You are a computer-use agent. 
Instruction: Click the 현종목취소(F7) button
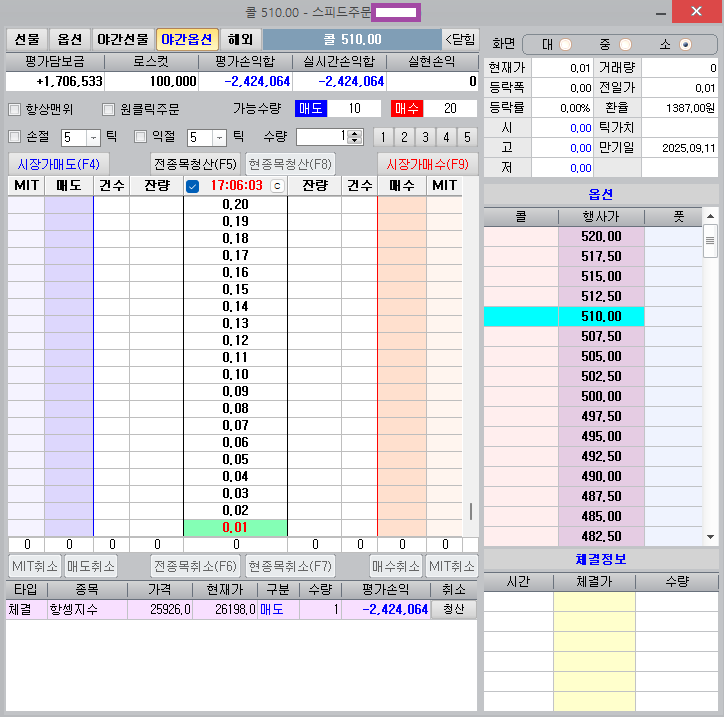[x=290, y=566]
